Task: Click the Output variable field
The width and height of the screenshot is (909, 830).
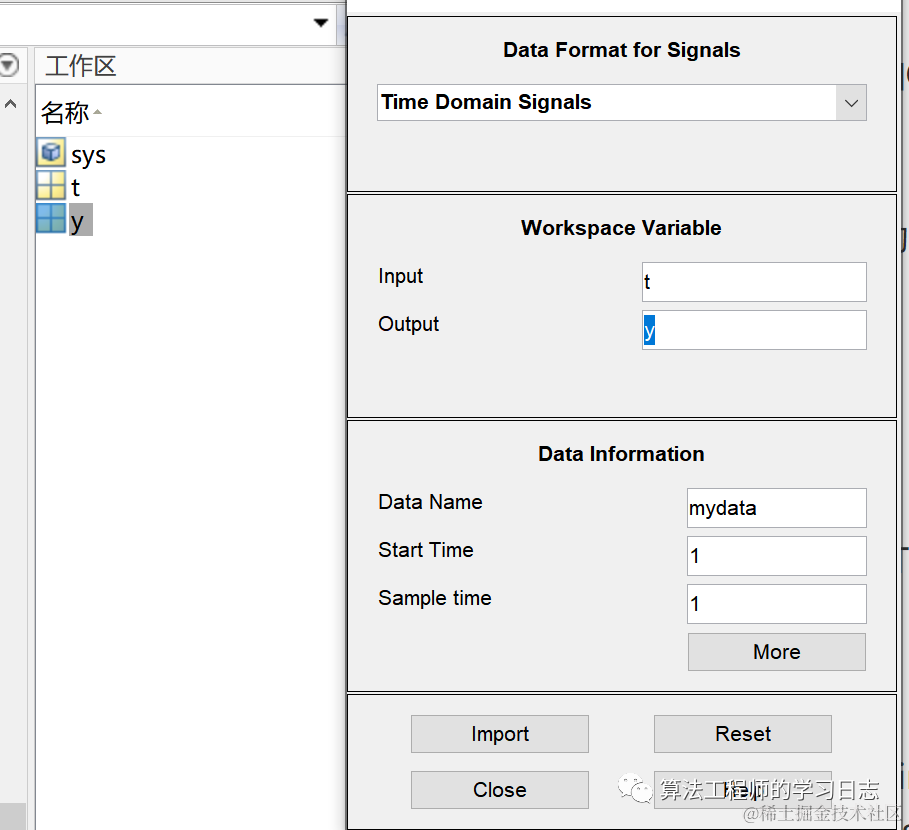Action: coord(754,330)
